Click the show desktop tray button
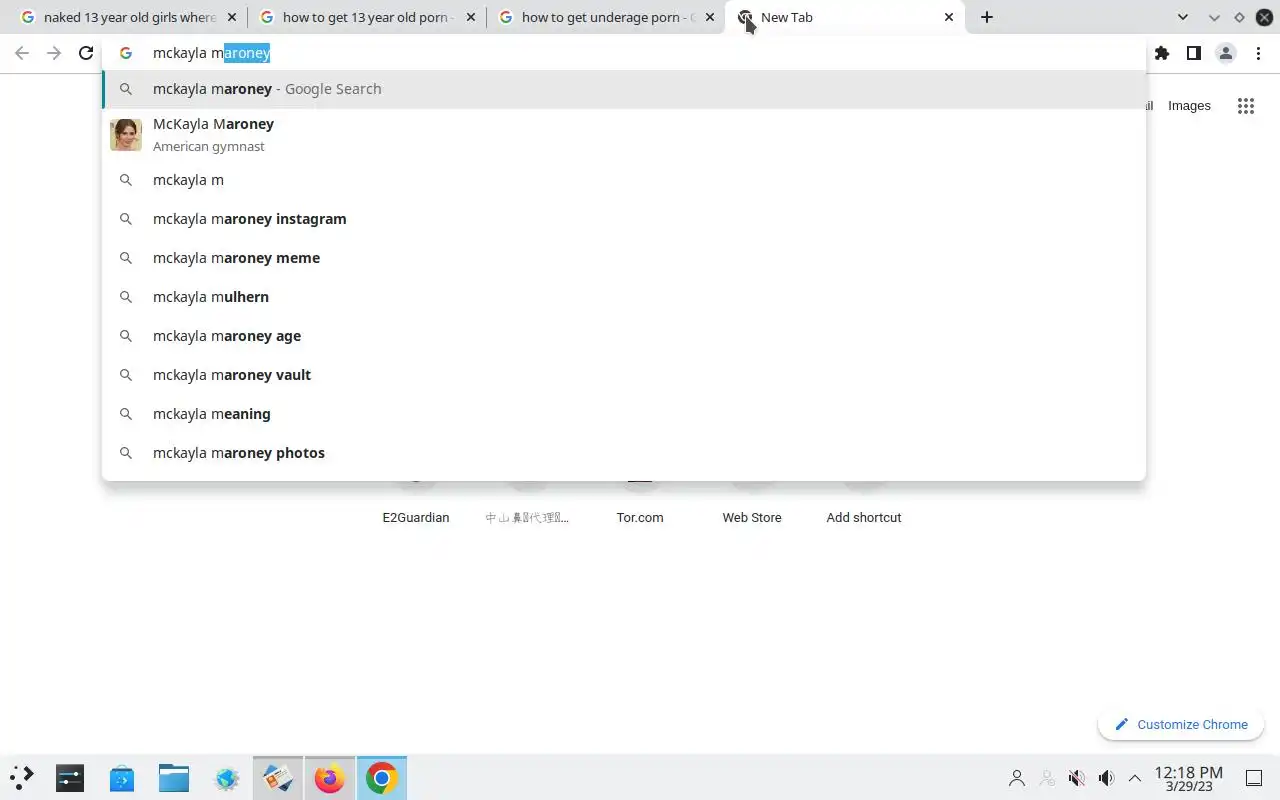This screenshot has width=1280, height=800. pos(1254,778)
